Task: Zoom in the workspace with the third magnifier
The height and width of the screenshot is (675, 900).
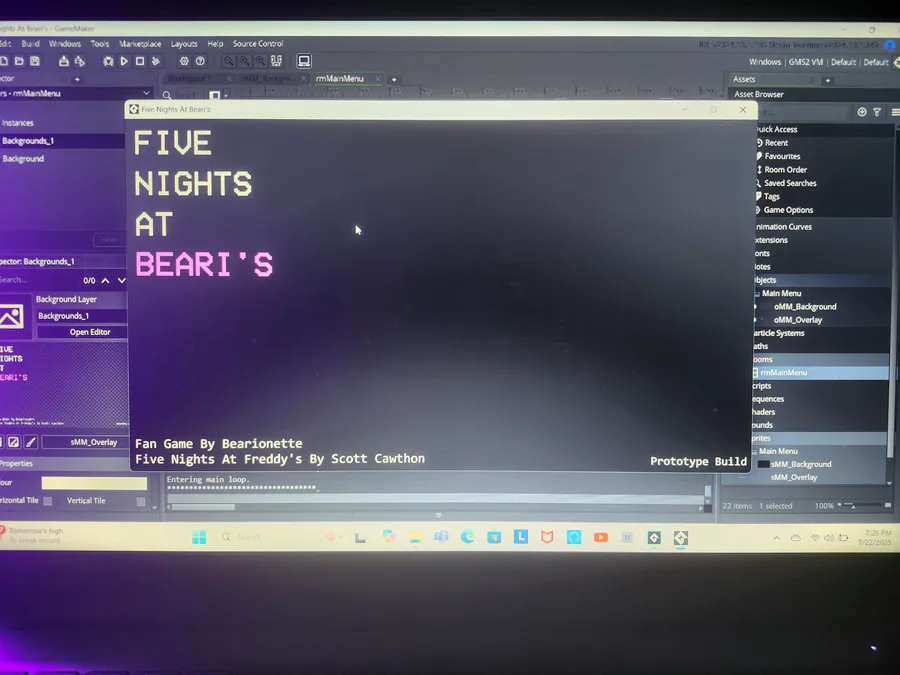Action: [261, 61]
